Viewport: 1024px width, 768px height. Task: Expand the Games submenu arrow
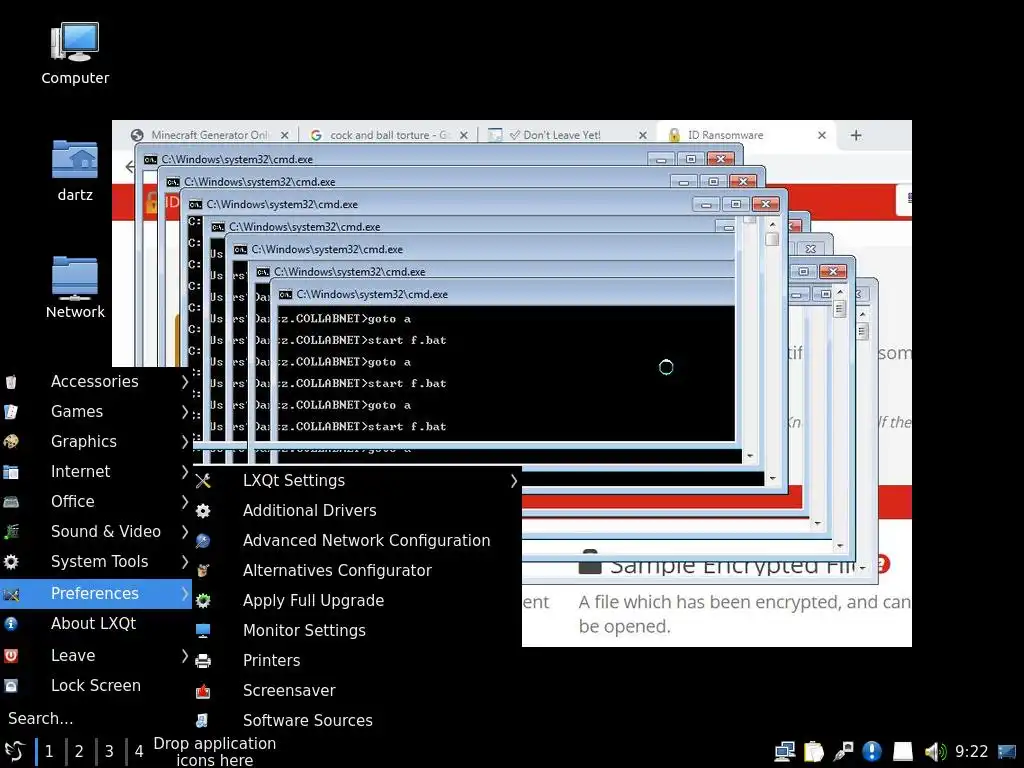185,412
